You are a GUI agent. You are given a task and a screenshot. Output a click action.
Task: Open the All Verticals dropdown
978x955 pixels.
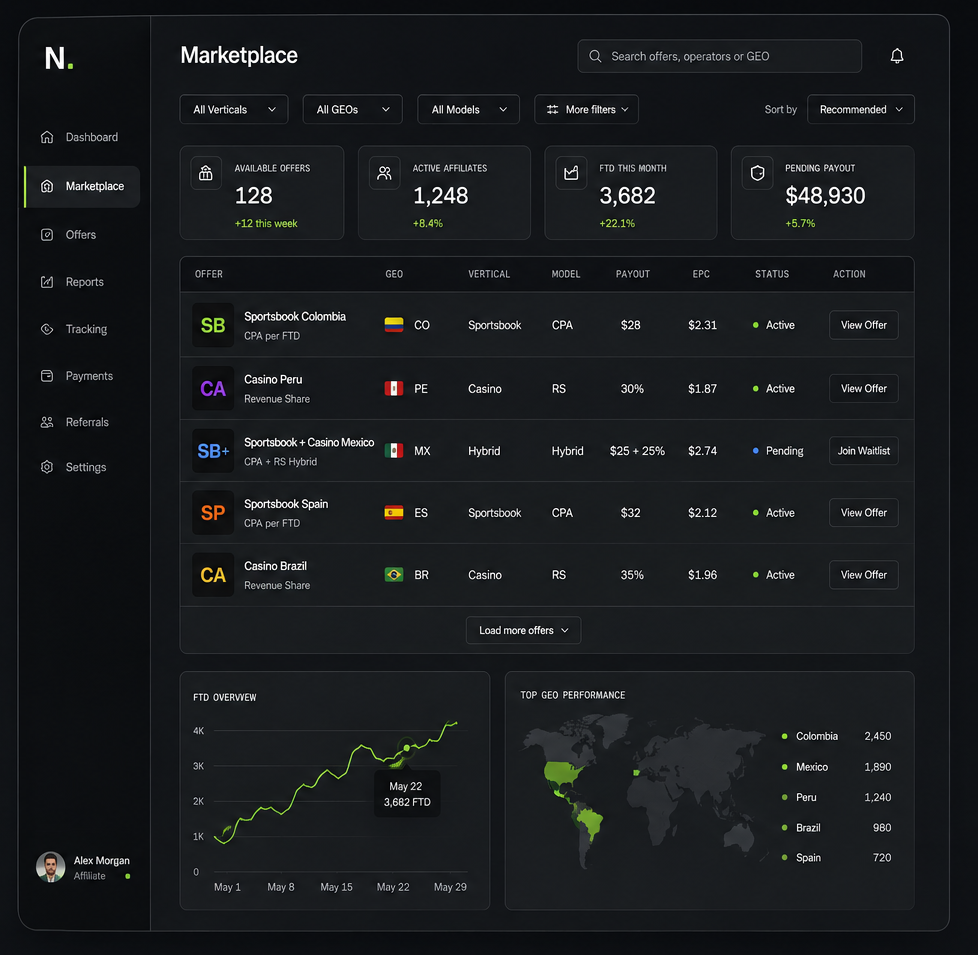[234, 110]
